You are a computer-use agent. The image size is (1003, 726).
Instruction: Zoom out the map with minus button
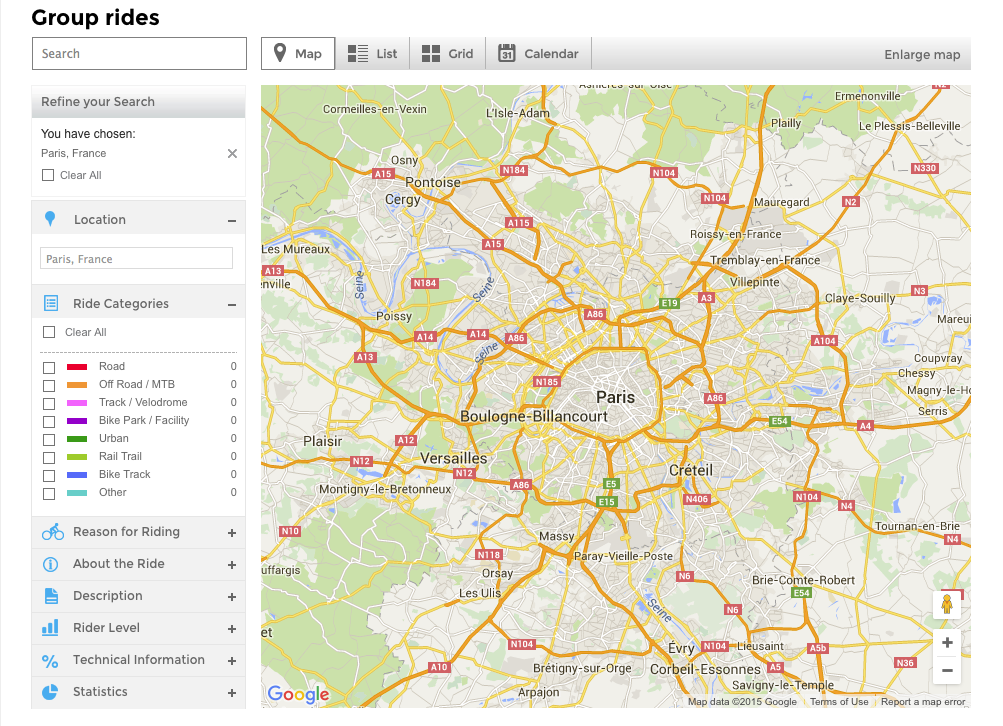[x=947, y=670]
